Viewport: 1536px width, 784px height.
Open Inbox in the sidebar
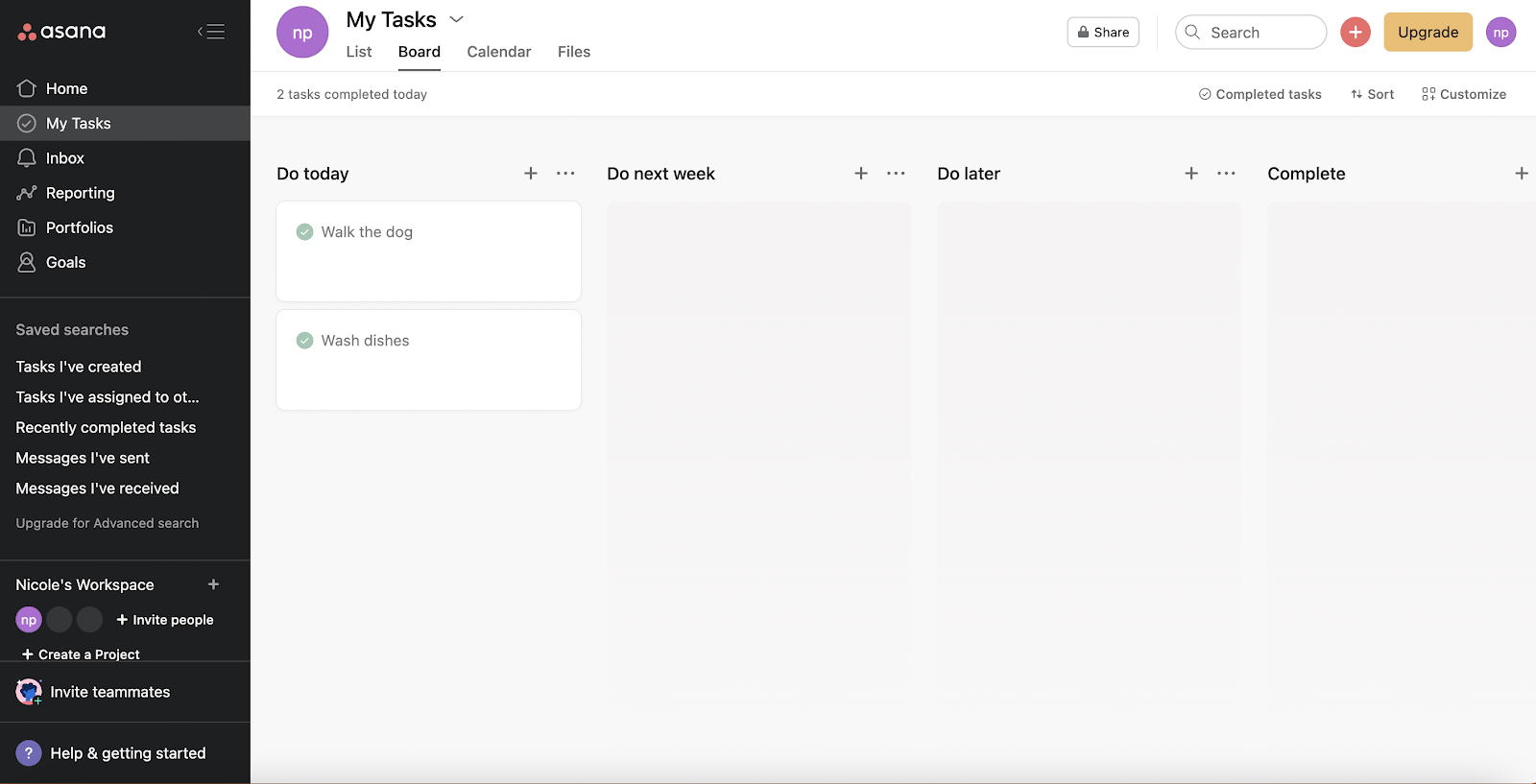125,158
